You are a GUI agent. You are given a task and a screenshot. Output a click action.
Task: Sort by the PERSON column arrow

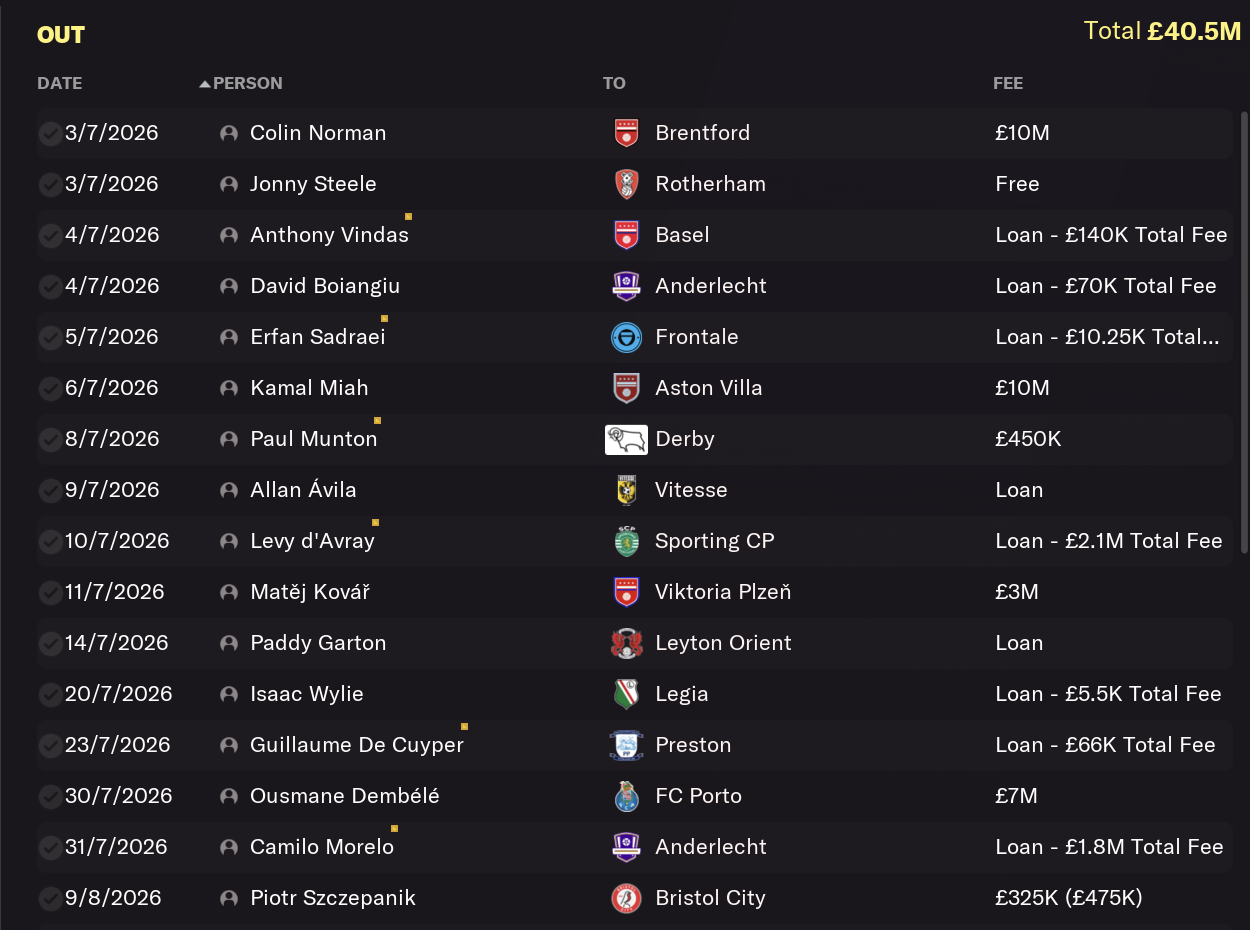point(205,84)
